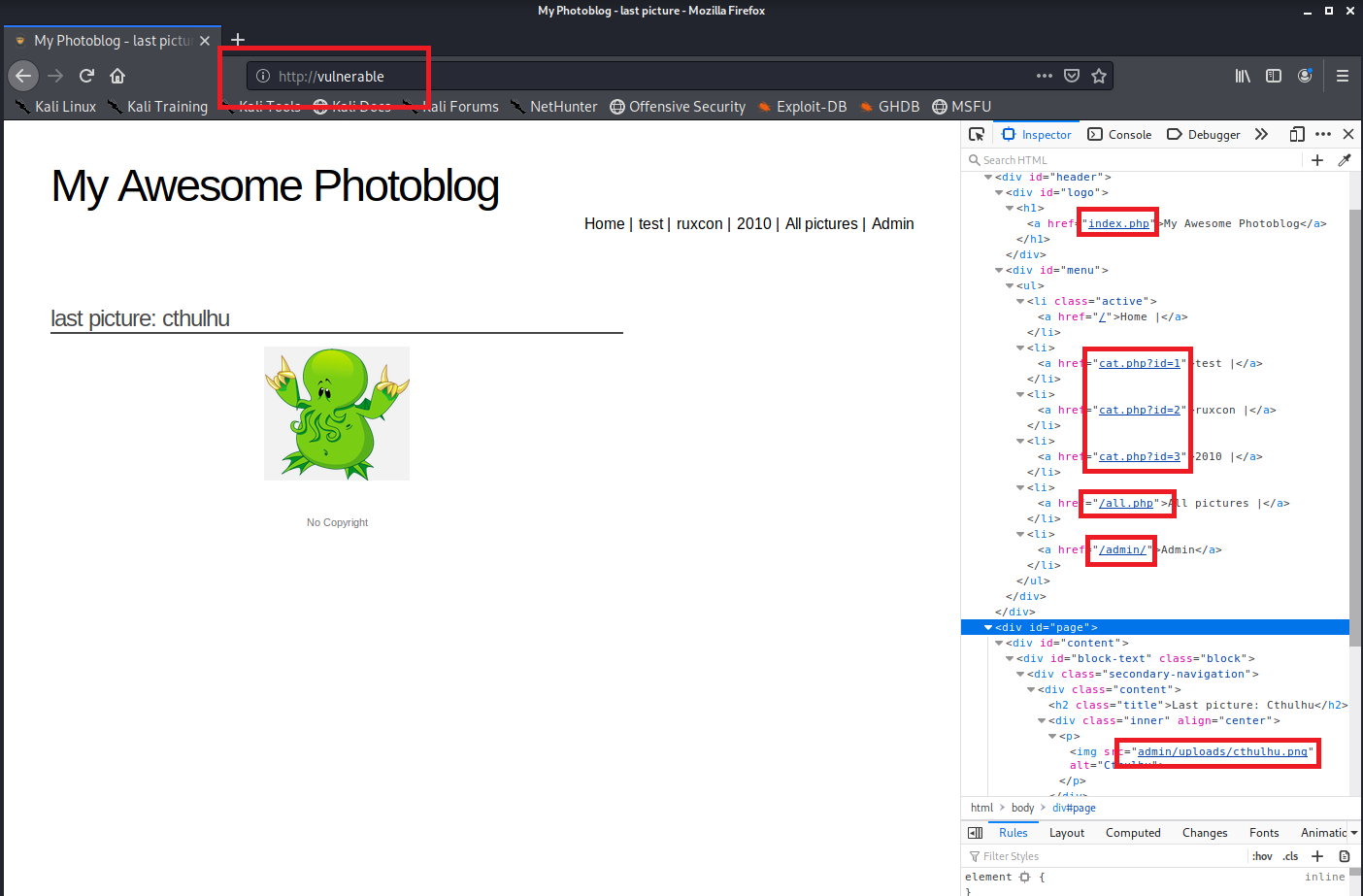Open Responsive Design Mode
Image resolution: width=1363 pixels, height=896 pixels.
click(1297, 134)
